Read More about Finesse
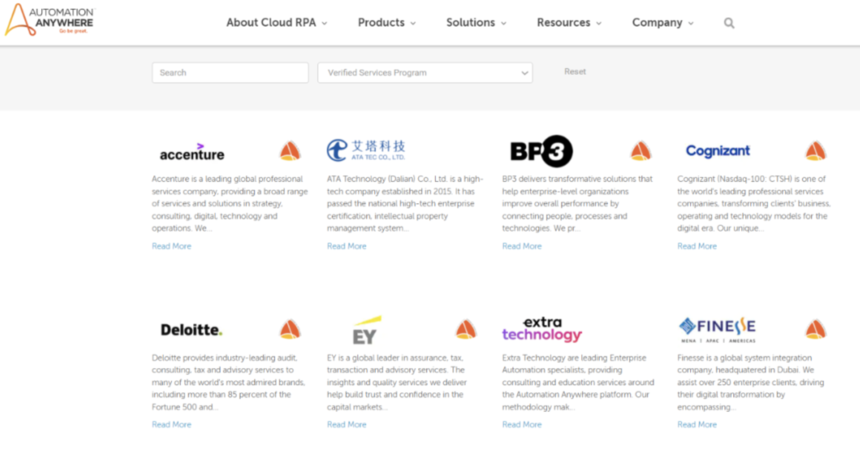 click(x=697, y=424)
